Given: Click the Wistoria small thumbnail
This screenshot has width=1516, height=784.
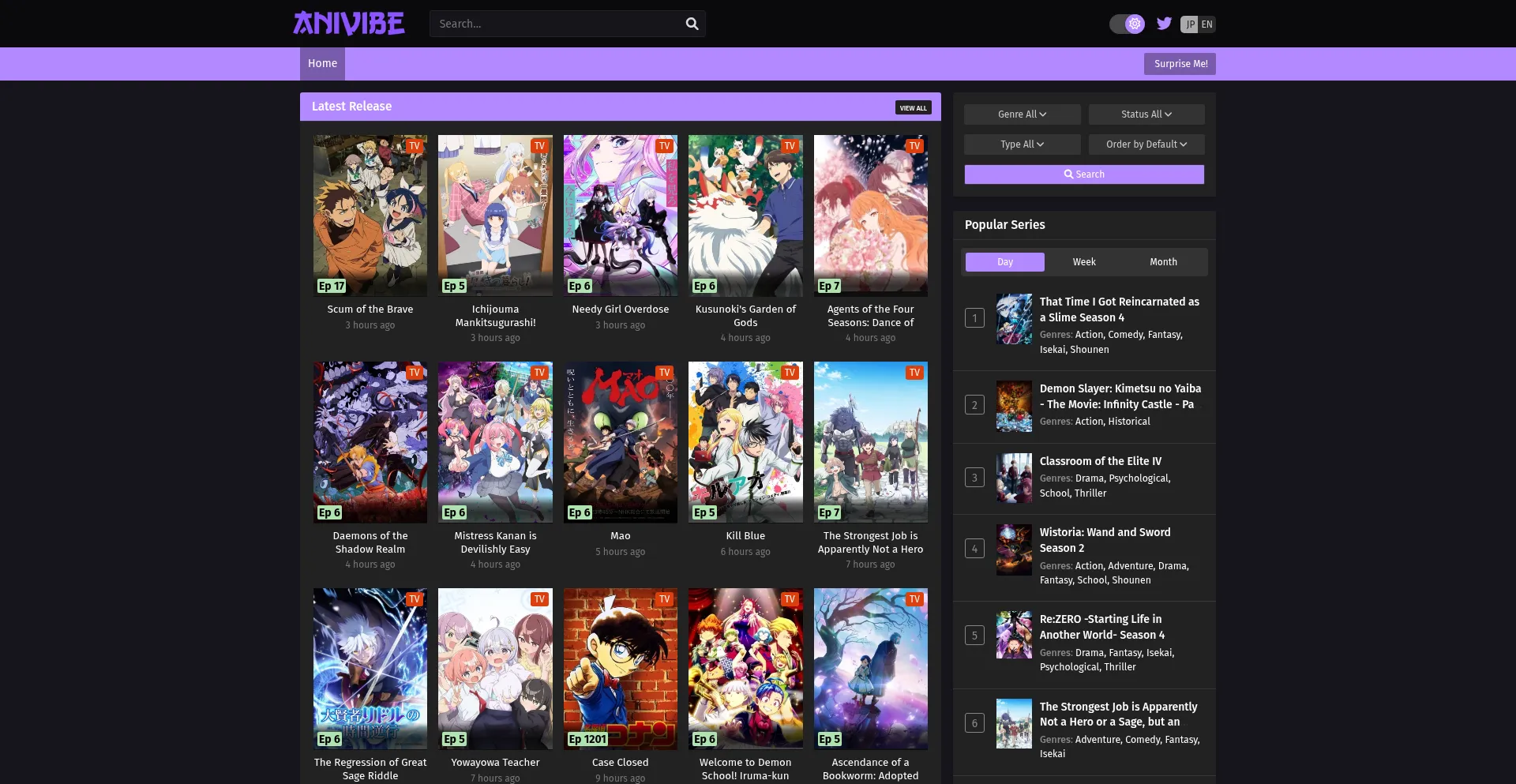Looking at the screenshot, I should (x=1014, y=550).
